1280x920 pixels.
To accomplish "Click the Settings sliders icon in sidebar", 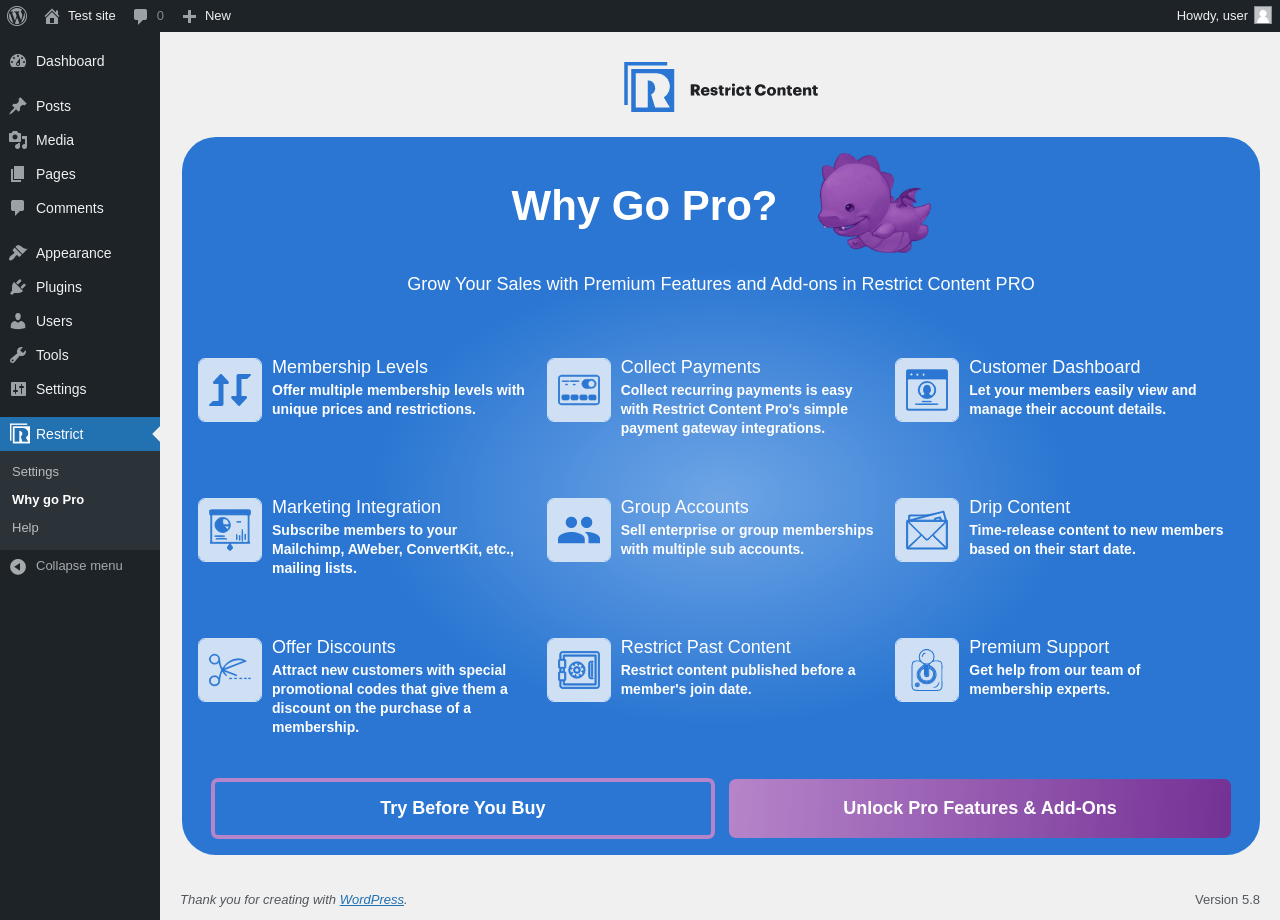I will [x=18, y=389].
